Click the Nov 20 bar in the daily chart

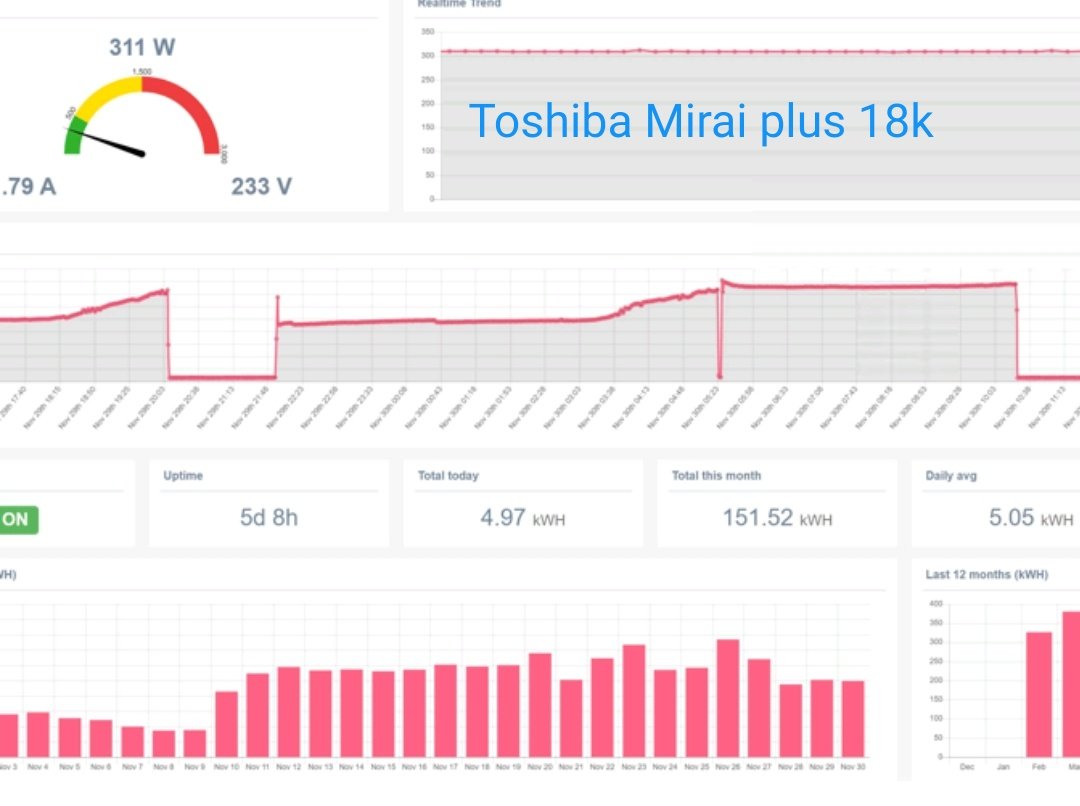point(539,705)
